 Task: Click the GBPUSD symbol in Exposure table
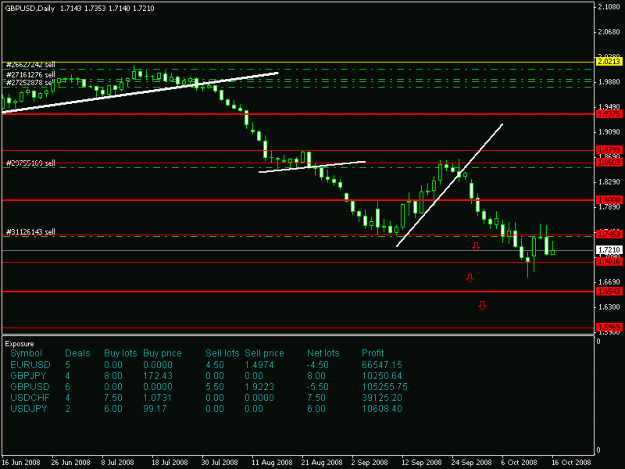(30, 387)
